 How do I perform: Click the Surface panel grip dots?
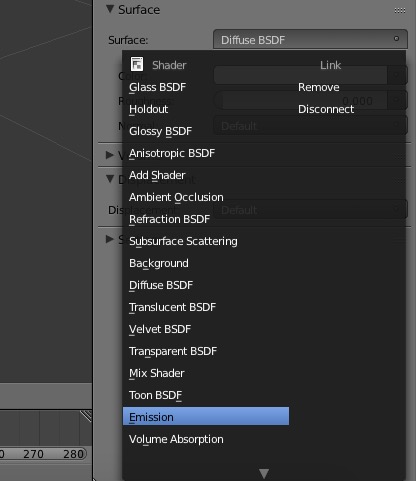[x=400, y=10]
